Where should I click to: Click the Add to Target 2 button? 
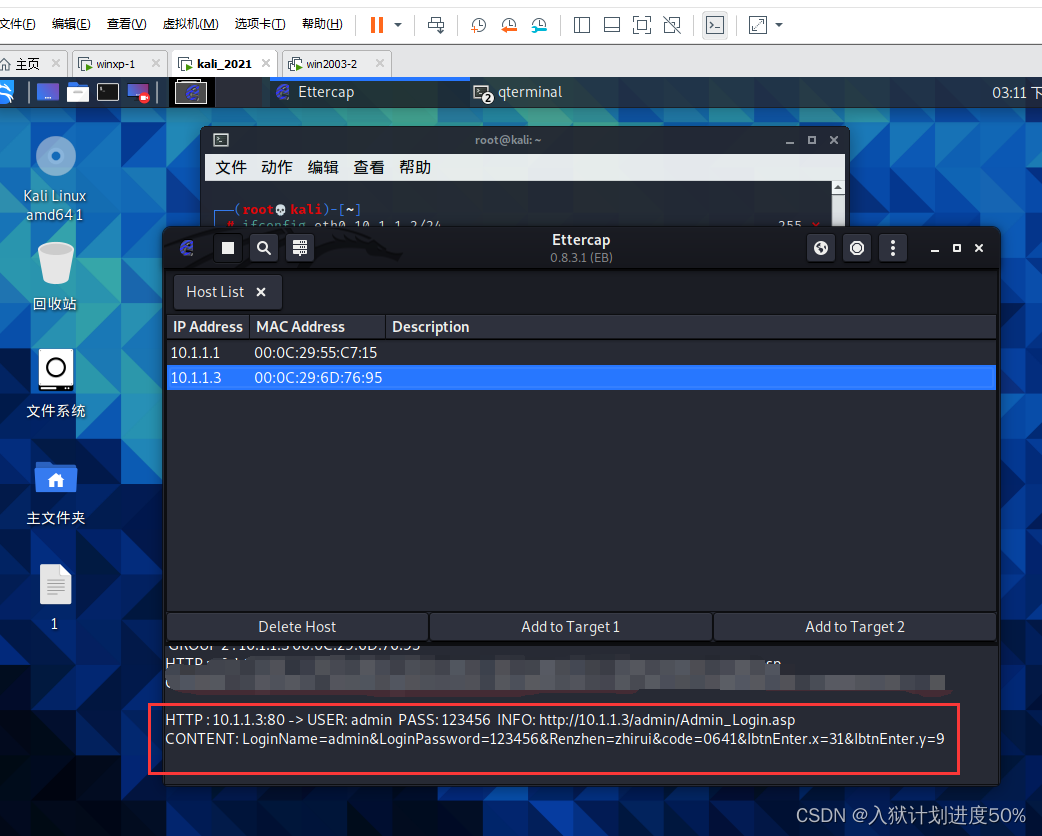click(855, 627)
